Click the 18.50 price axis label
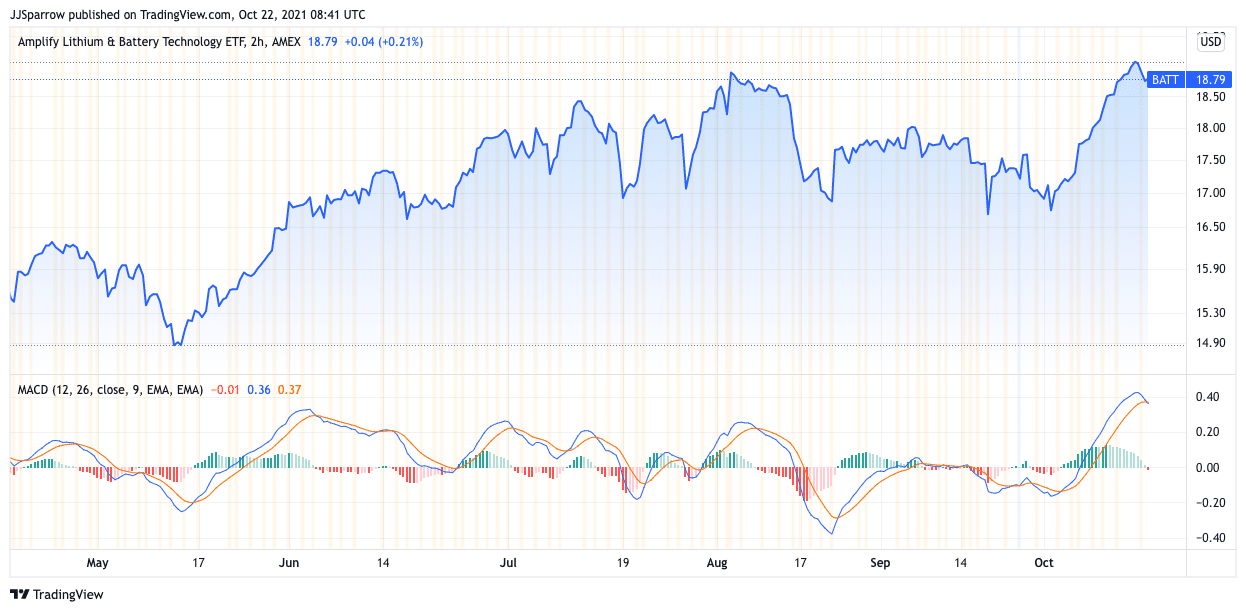Viewport: 1246px width, 612px height. [x=1211, y=97]
